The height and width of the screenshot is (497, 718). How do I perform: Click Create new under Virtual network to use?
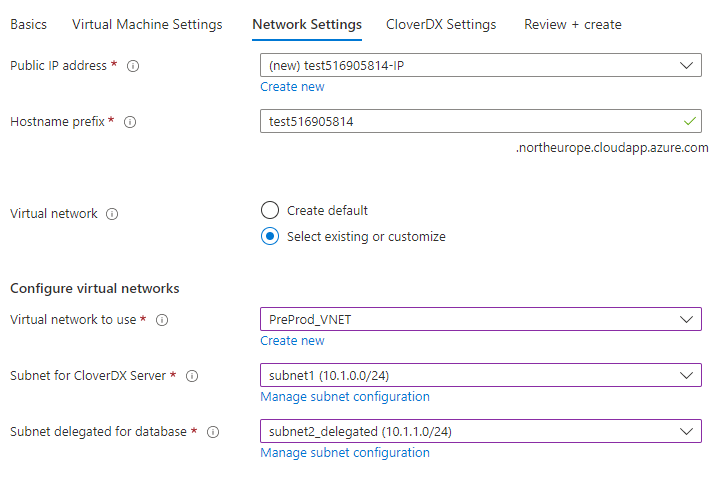click(x=292, y=341)
